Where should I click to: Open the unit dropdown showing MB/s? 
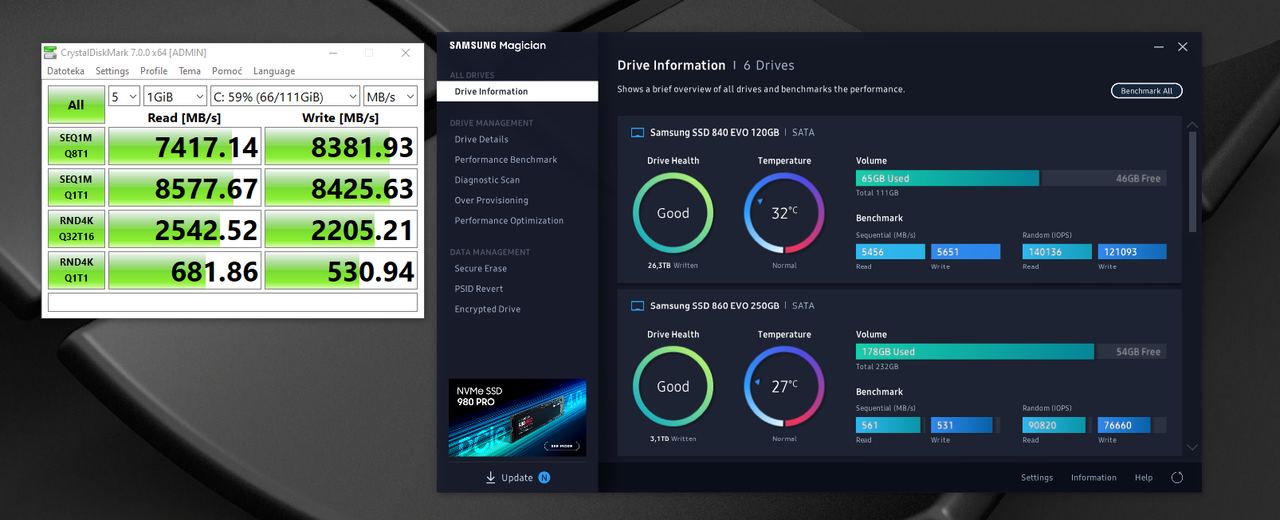point(390,97)
